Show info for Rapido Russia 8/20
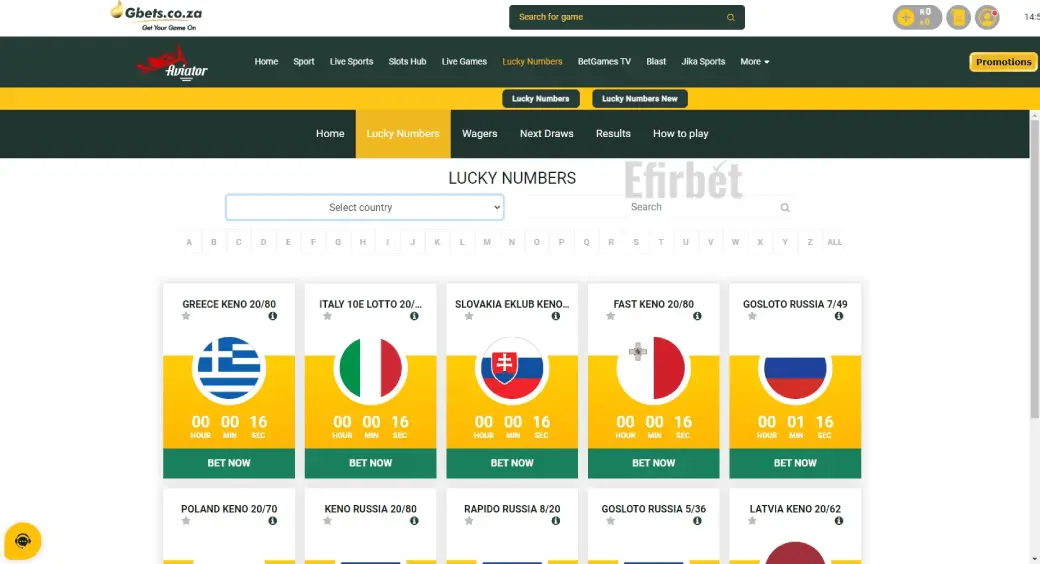The width and height of the screenshot is (1040, 564). (x=556, y=521)
